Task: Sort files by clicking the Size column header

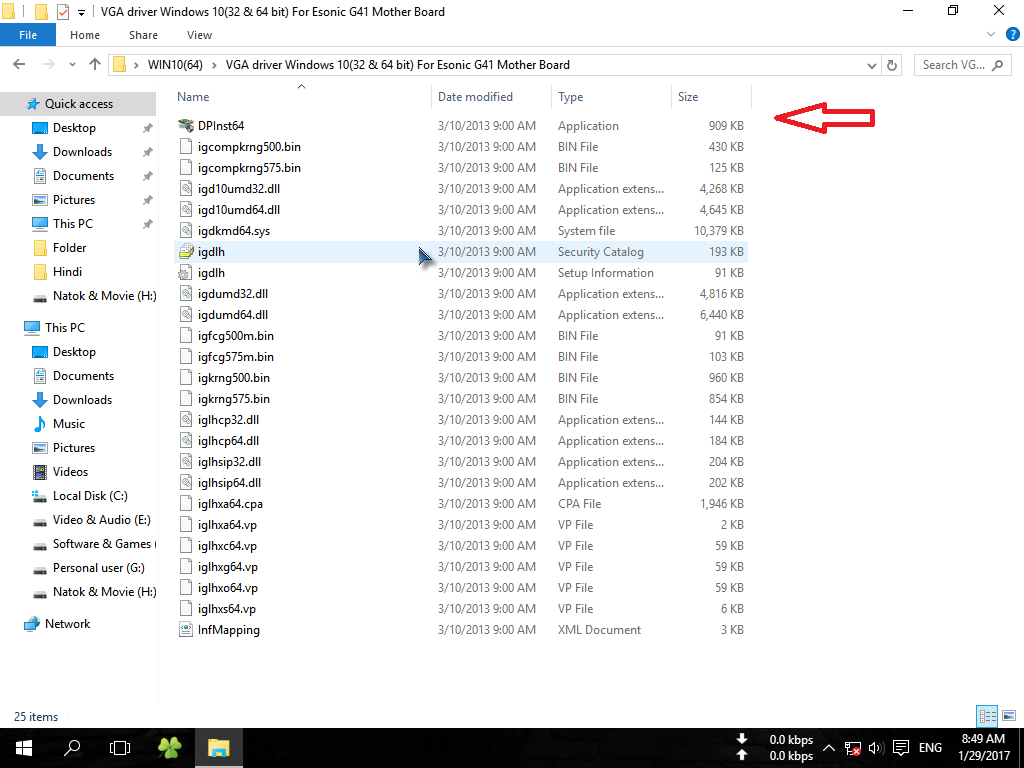Action: pos(689,96)
